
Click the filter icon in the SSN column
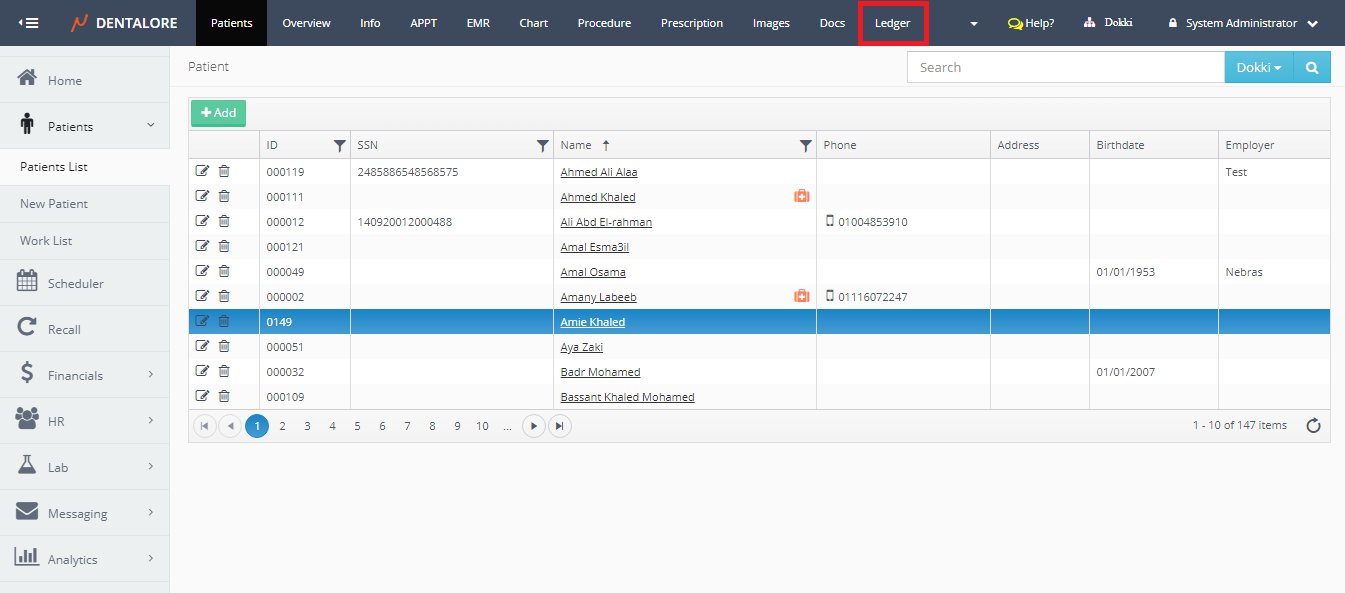542,145
